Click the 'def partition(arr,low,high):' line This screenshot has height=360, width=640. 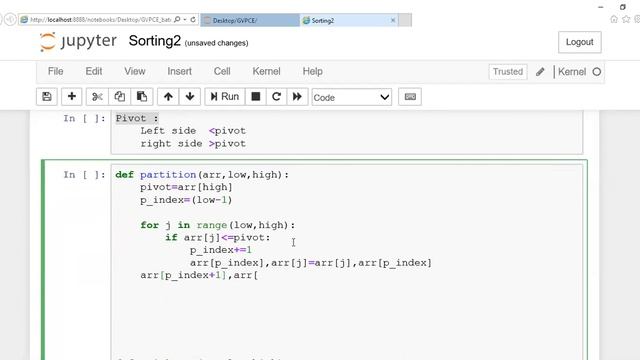tap(202, 175)
